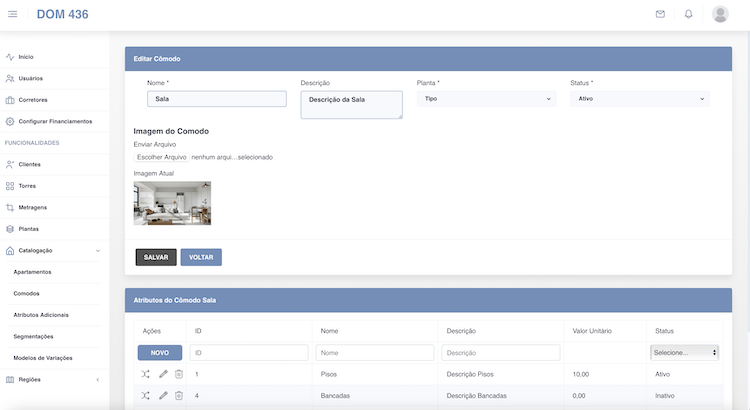Click the current room image thumbnail
This screenshot has width=750, height=410.
pos(172,203)
